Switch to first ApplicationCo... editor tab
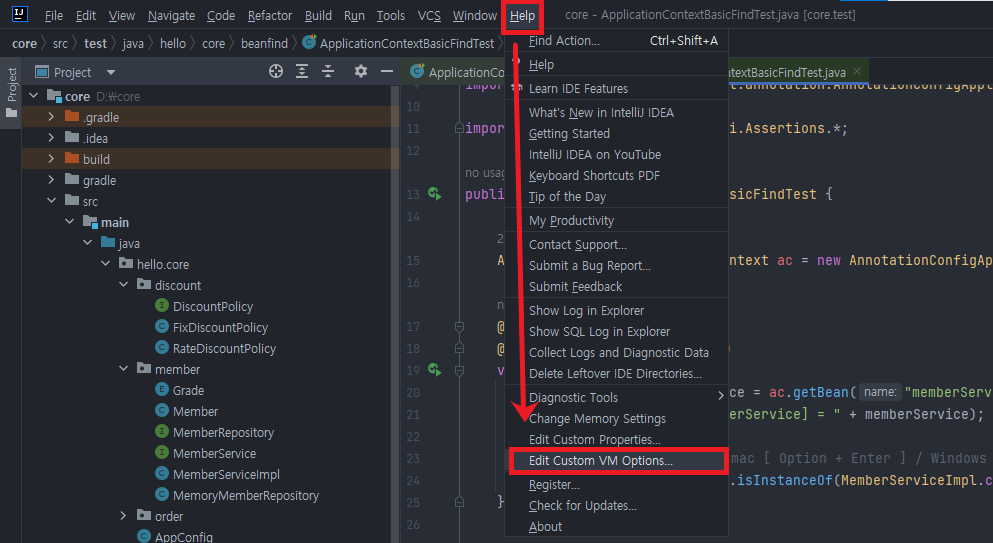This screenshot has height=543, width=993. pos(455,72)
